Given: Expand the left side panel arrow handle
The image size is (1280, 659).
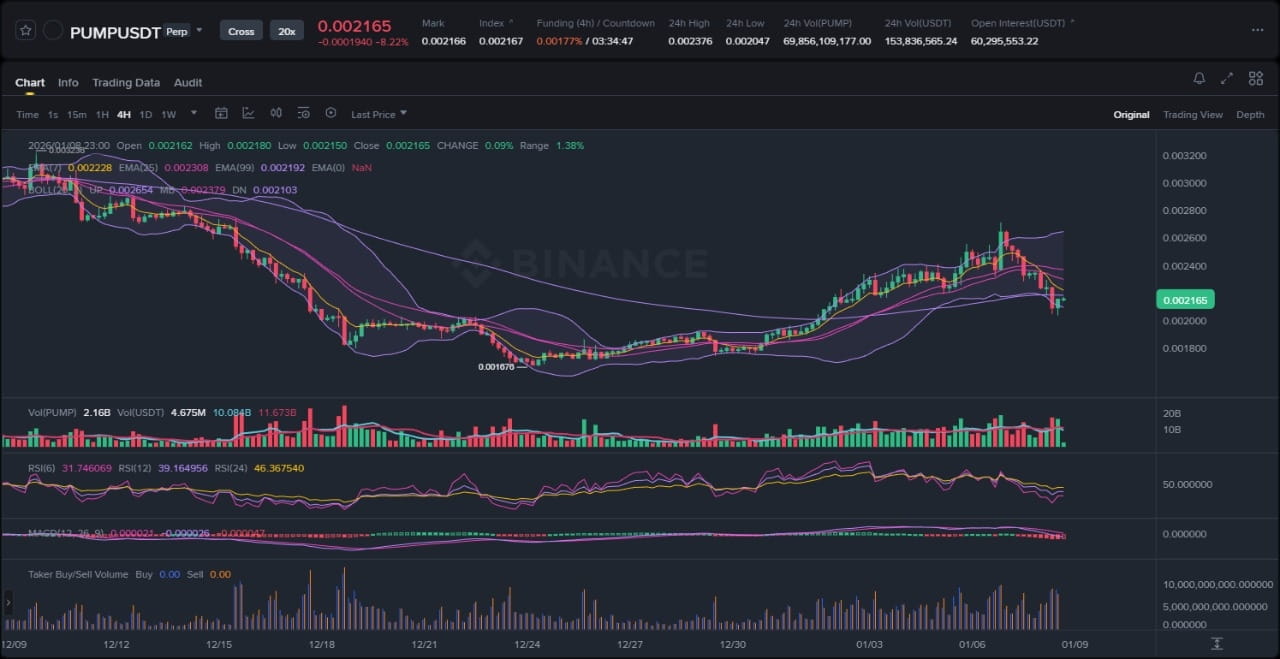Looking at the screenshot, I should coord(8,602).
